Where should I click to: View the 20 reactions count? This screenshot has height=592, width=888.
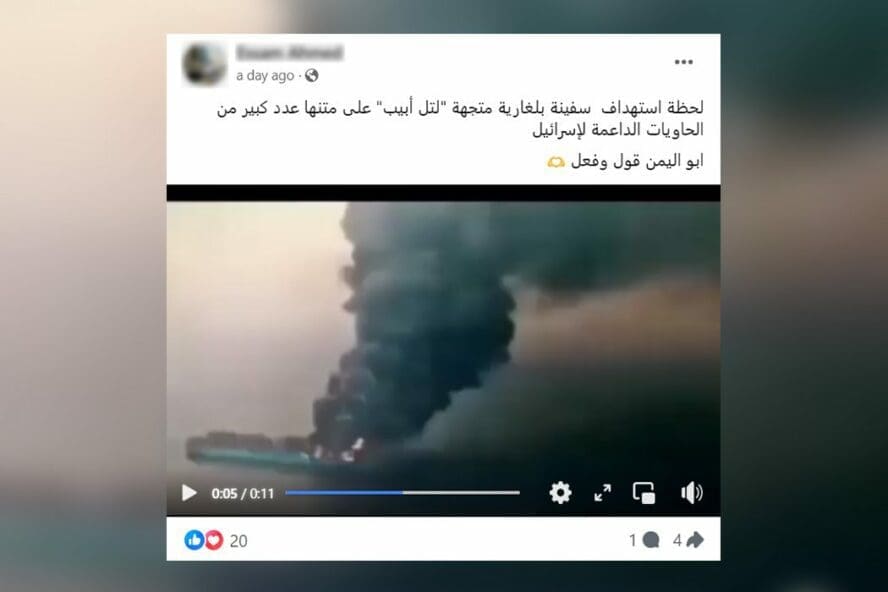[x=238, y=541]
